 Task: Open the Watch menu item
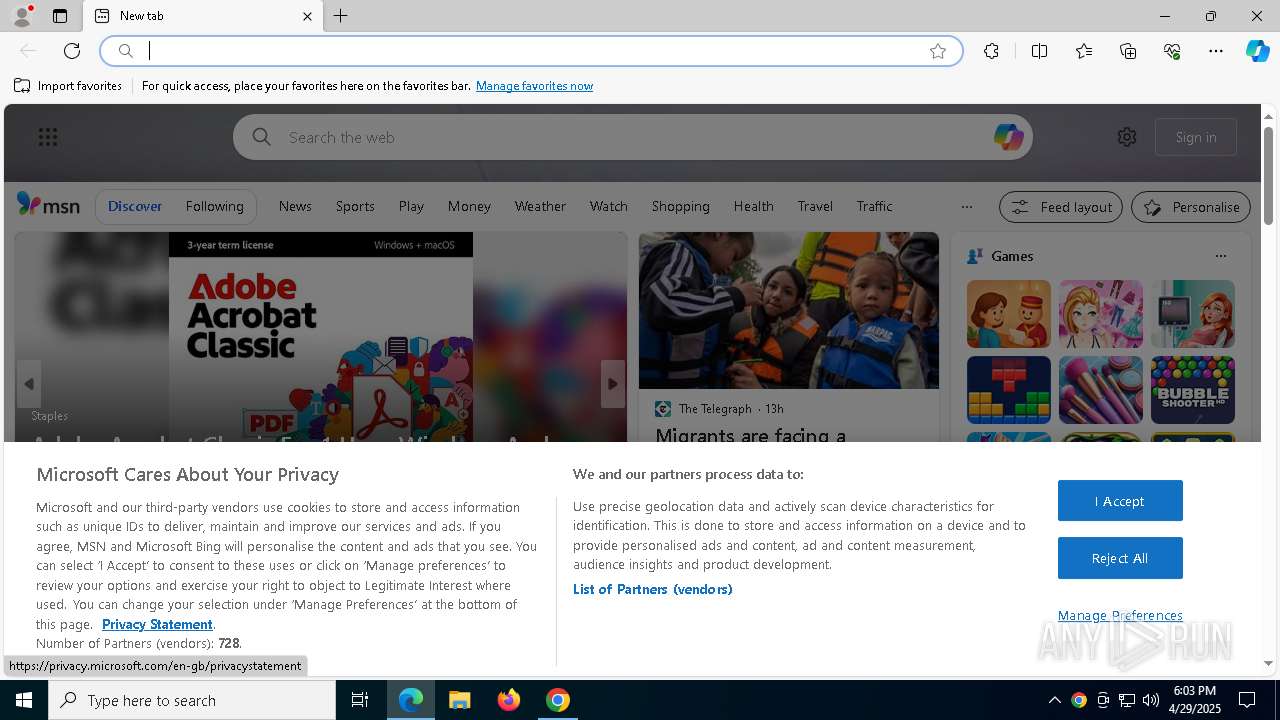click(608, 206)
